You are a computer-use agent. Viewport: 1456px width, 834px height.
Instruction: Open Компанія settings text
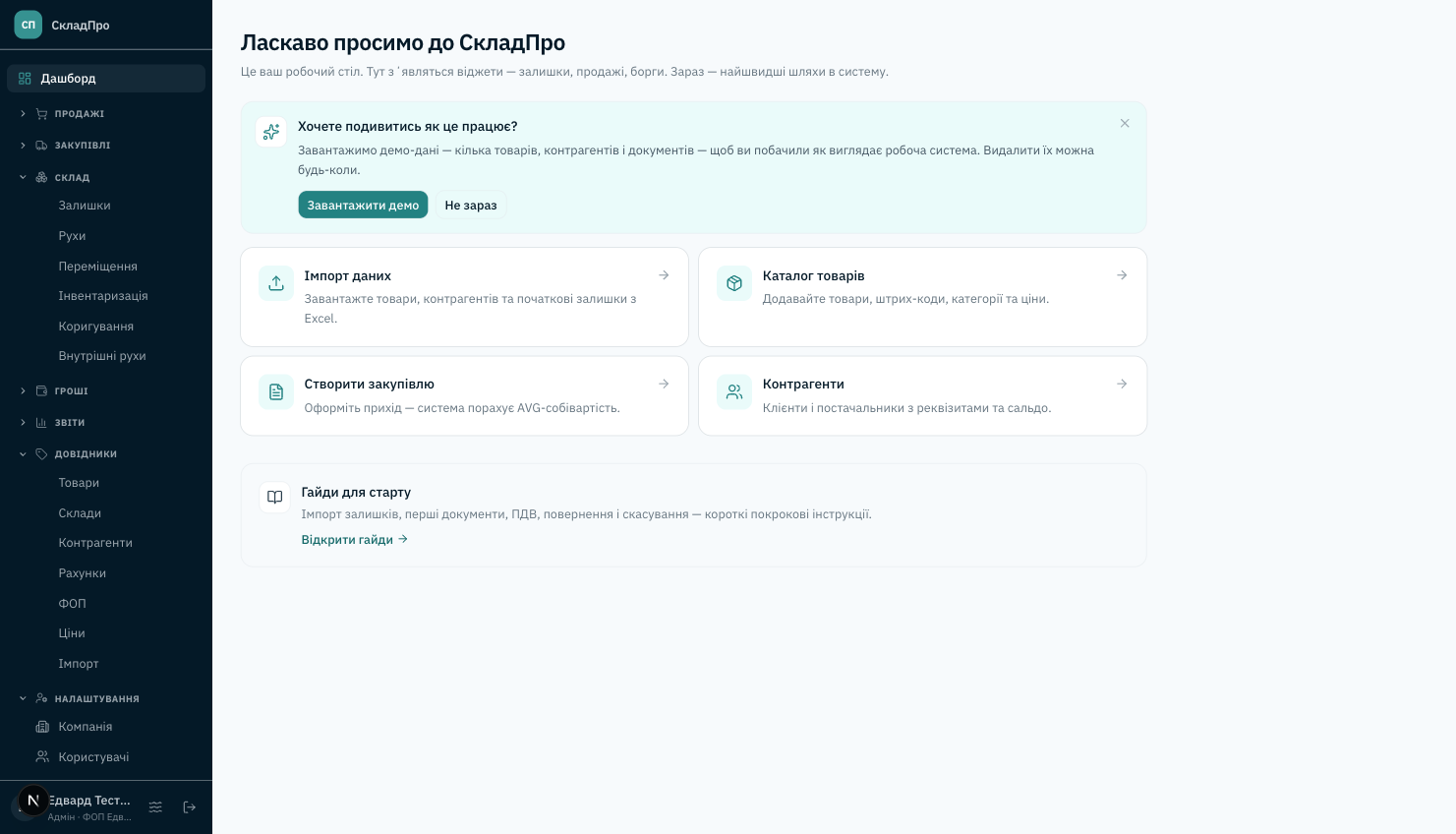pos(86,727)
